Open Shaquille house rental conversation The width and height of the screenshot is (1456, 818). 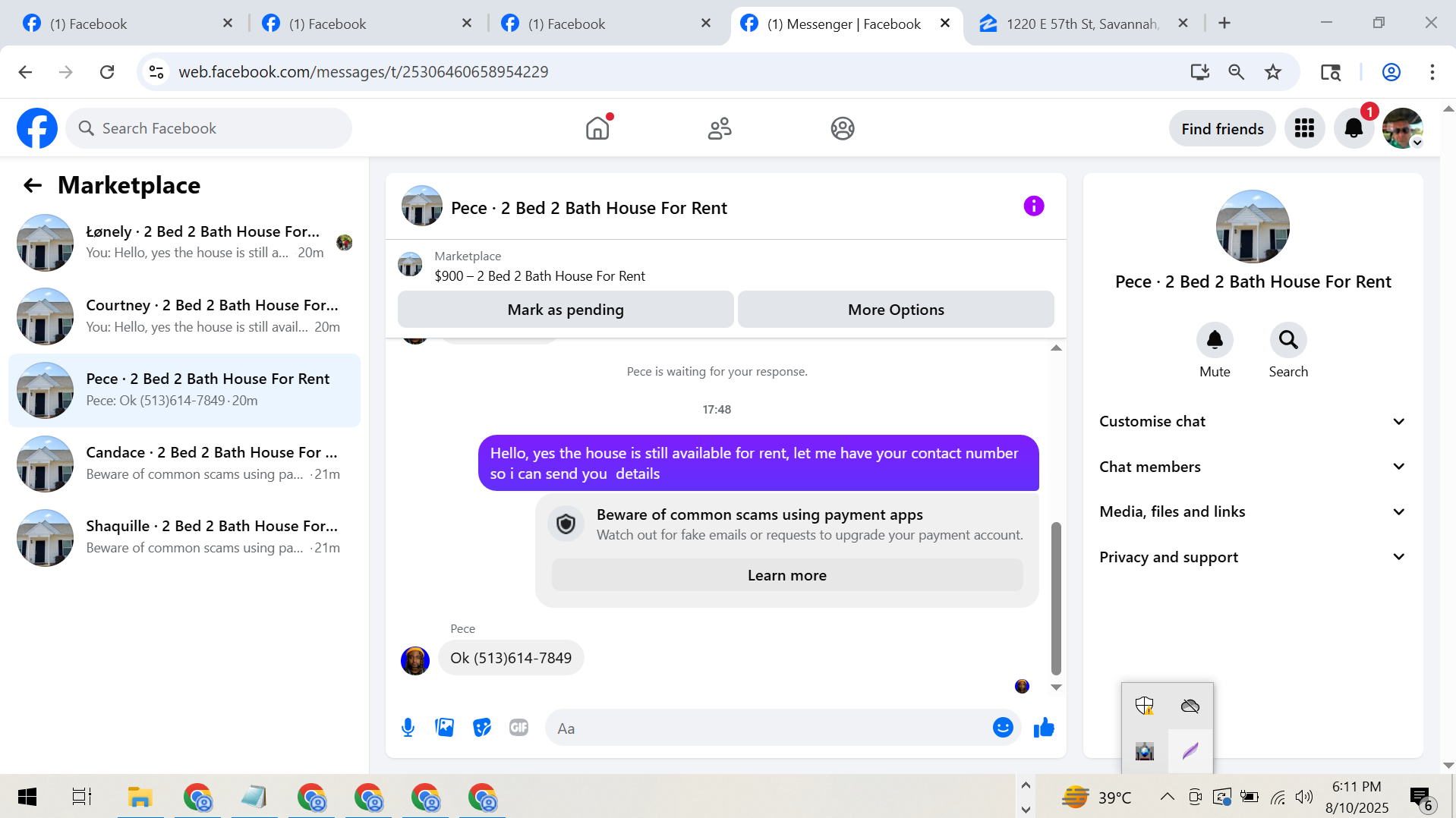(x=184, y=537)
